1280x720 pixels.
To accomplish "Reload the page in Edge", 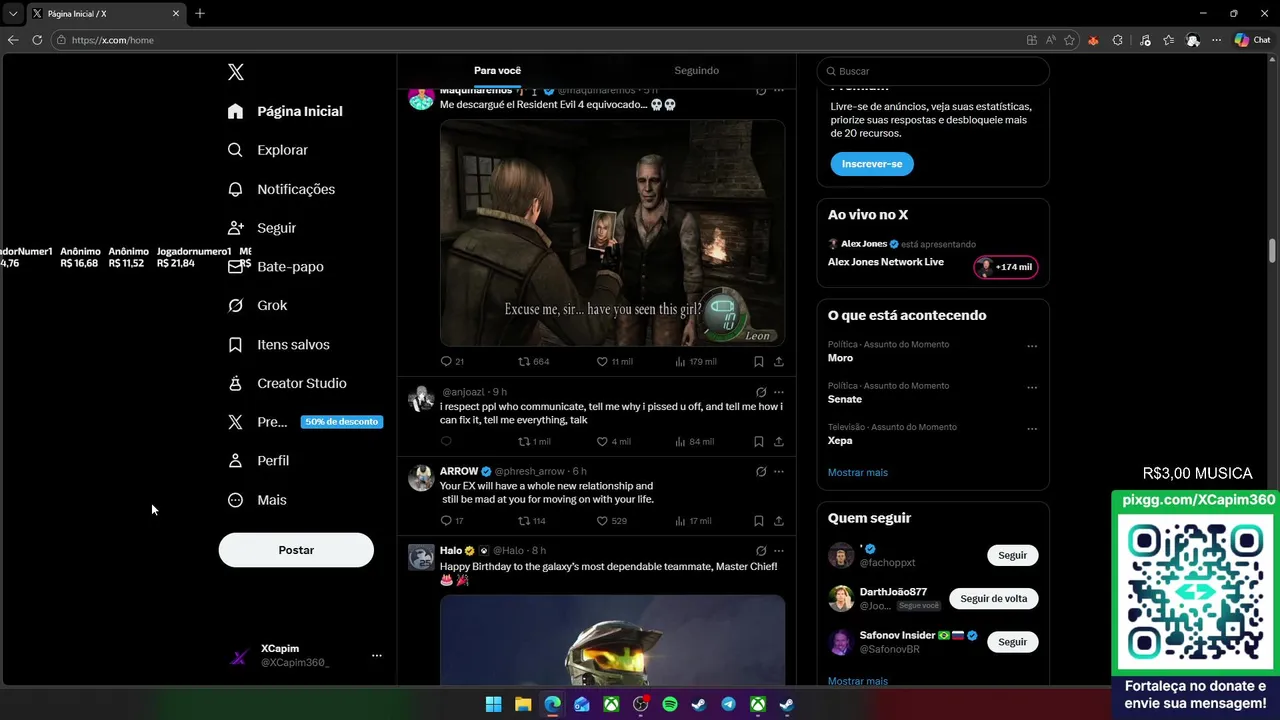I will 37,40.
